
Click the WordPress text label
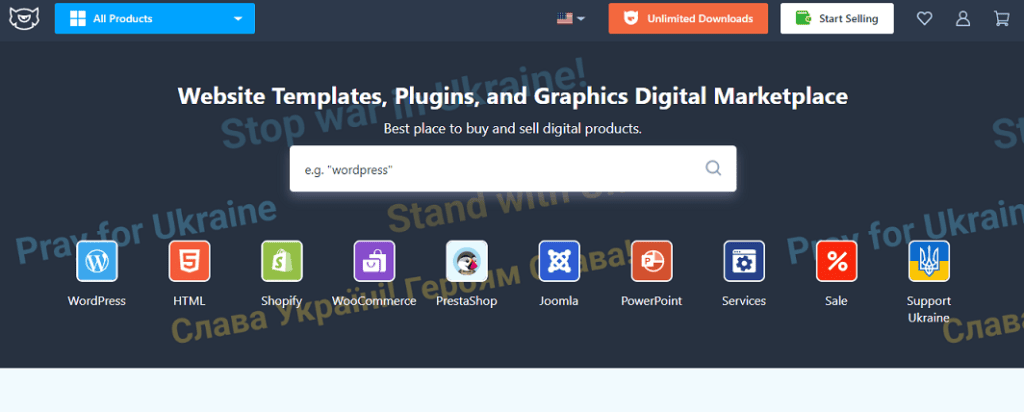click(x=97, y=301)
